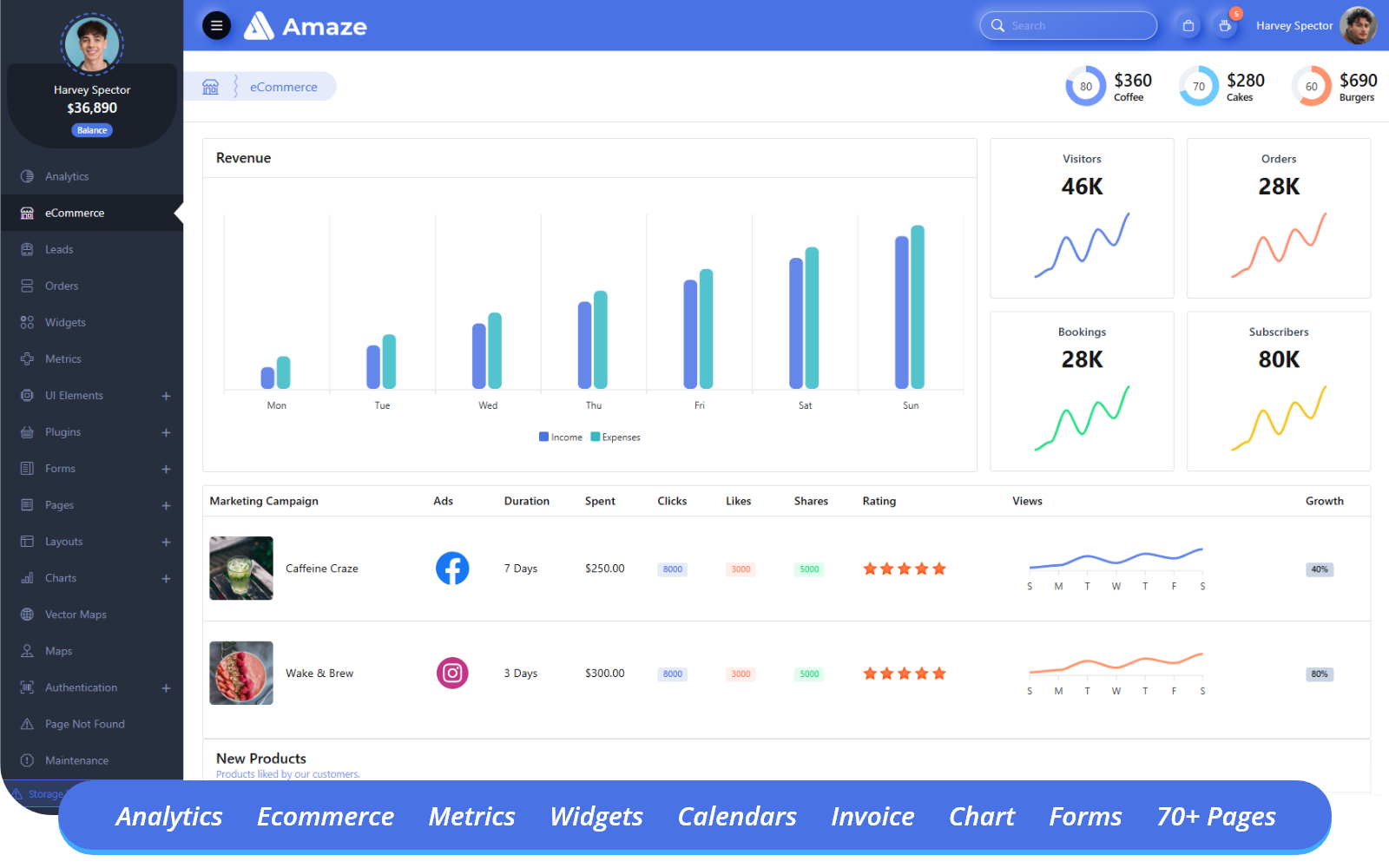Click the Amaze logo
1389x868 pixels.
point(306,26)
